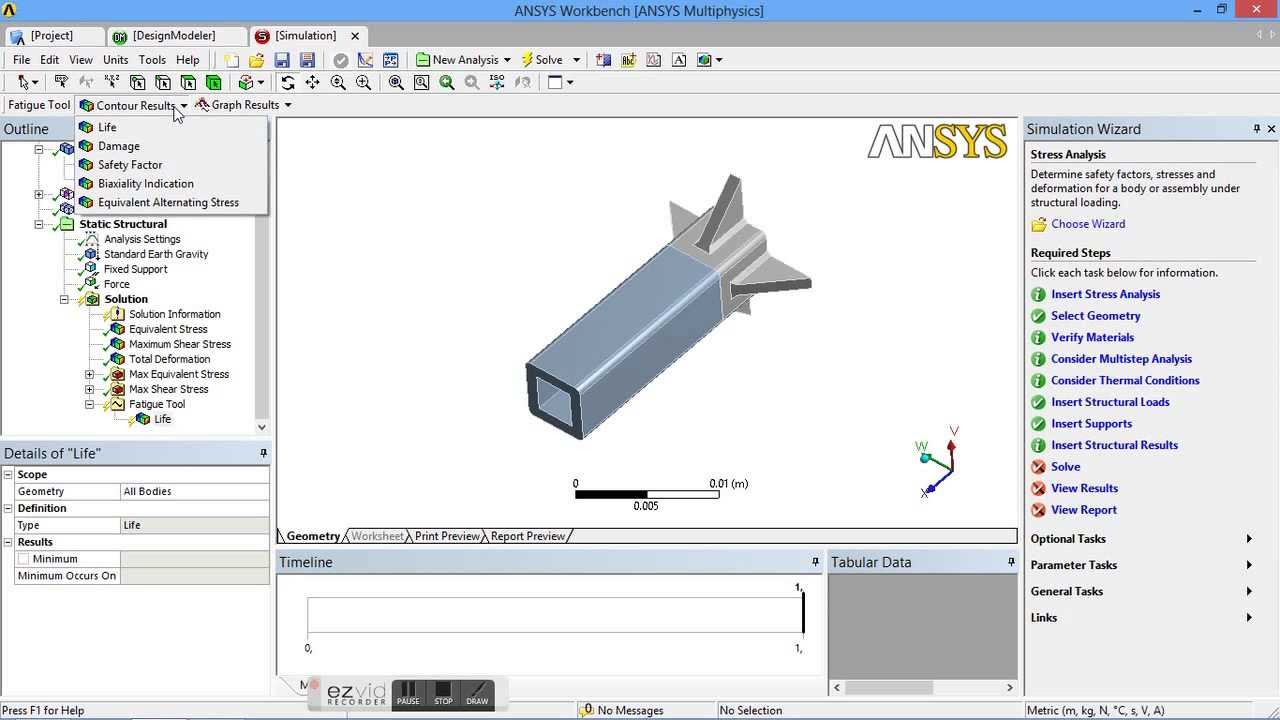
Task: Open the Report Preview tab
Action: (x=527, y=536)
